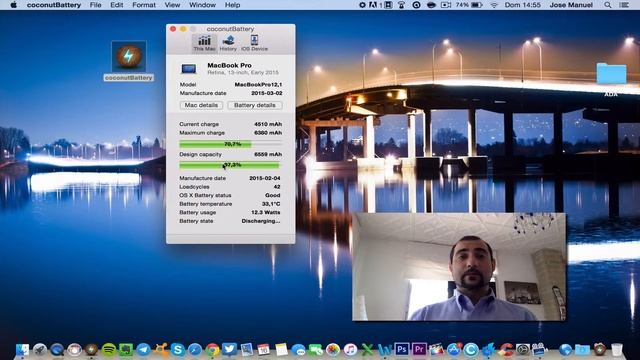Open the History tab in coconutBattery
The image size is (640, 360).
pos(228,43)
